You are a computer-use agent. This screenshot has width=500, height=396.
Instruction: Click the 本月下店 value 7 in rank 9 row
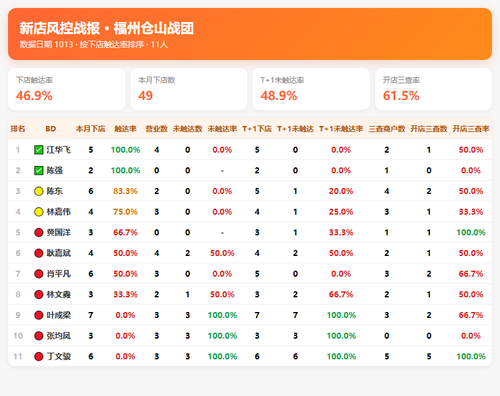click(91, 315)
